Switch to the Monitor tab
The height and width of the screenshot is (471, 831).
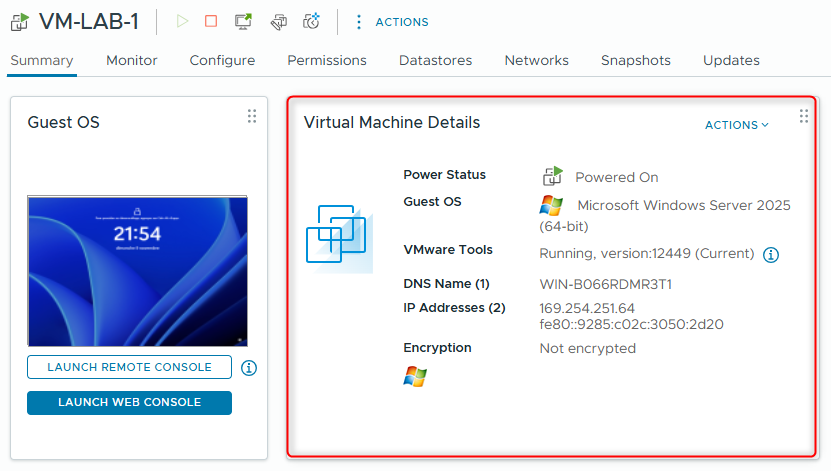click(131, 60)
